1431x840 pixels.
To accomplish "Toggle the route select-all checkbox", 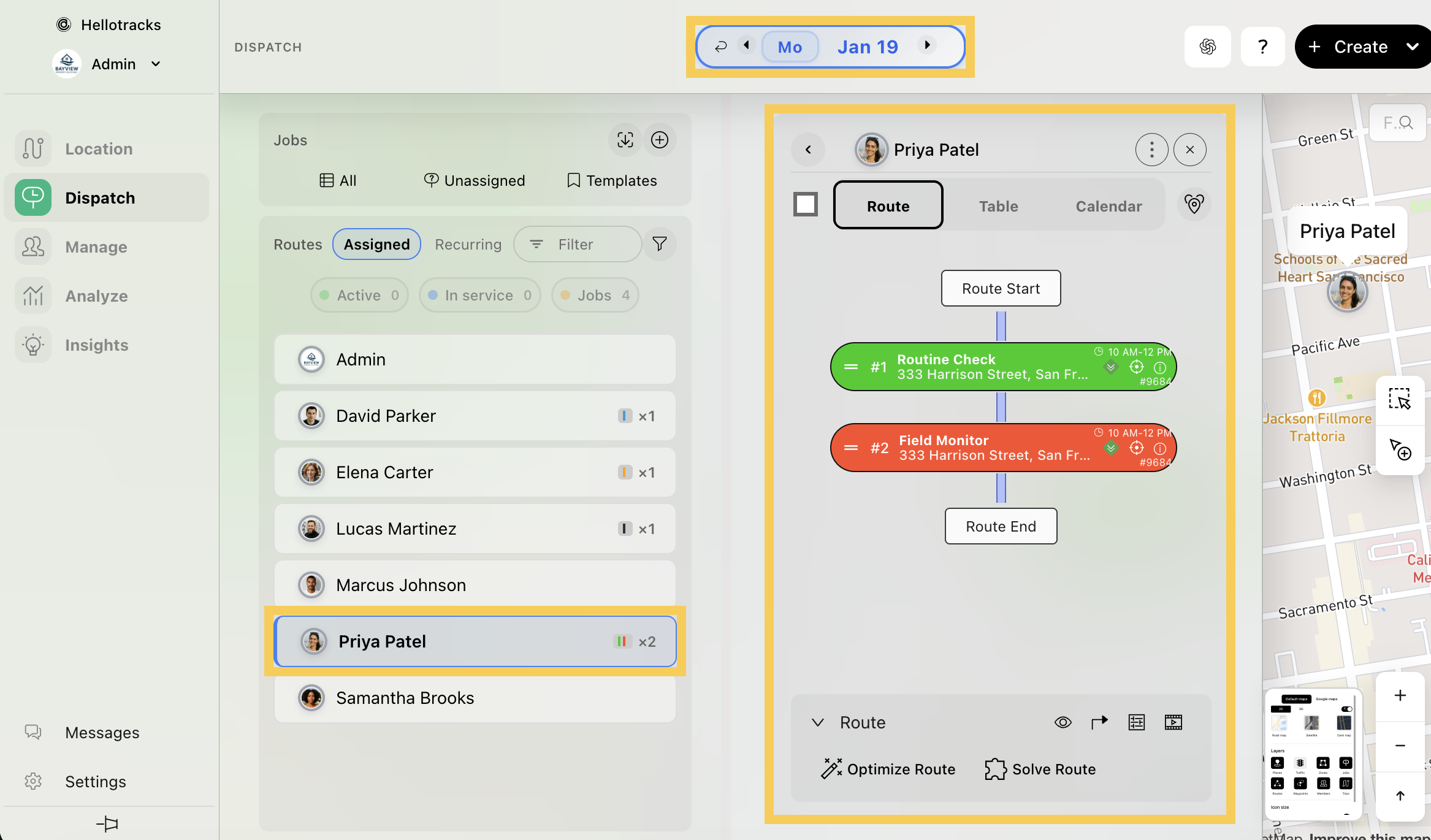I will [806, 204].
